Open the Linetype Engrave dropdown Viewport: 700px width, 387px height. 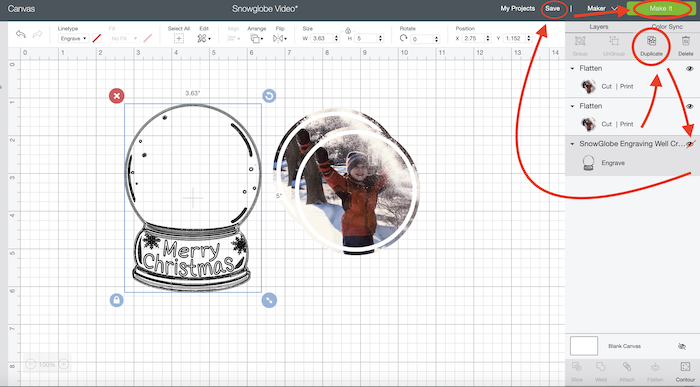point(74,38)
